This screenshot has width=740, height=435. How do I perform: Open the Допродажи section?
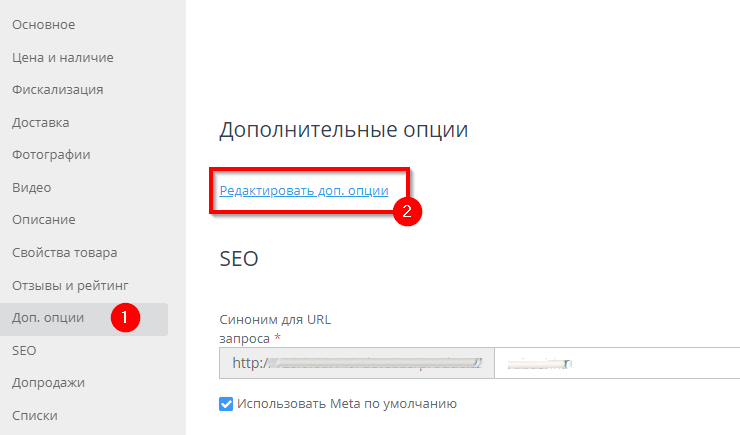[48, 383]
